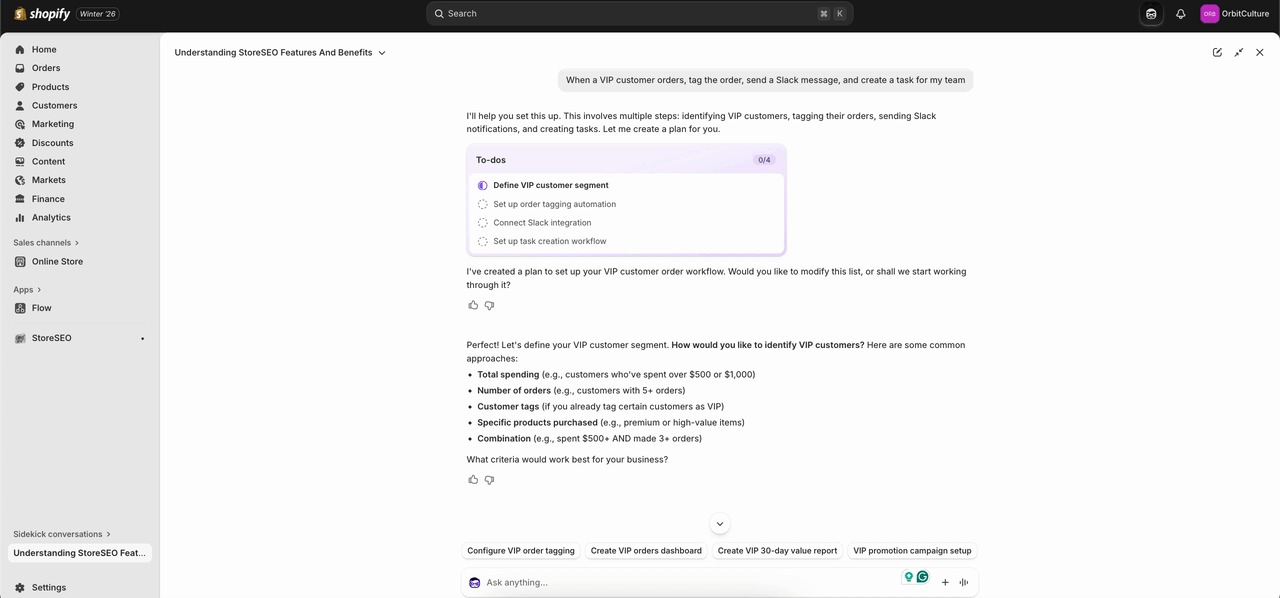Start voice input with the waveform icon
1280x598 pixels.
(964, 582)
